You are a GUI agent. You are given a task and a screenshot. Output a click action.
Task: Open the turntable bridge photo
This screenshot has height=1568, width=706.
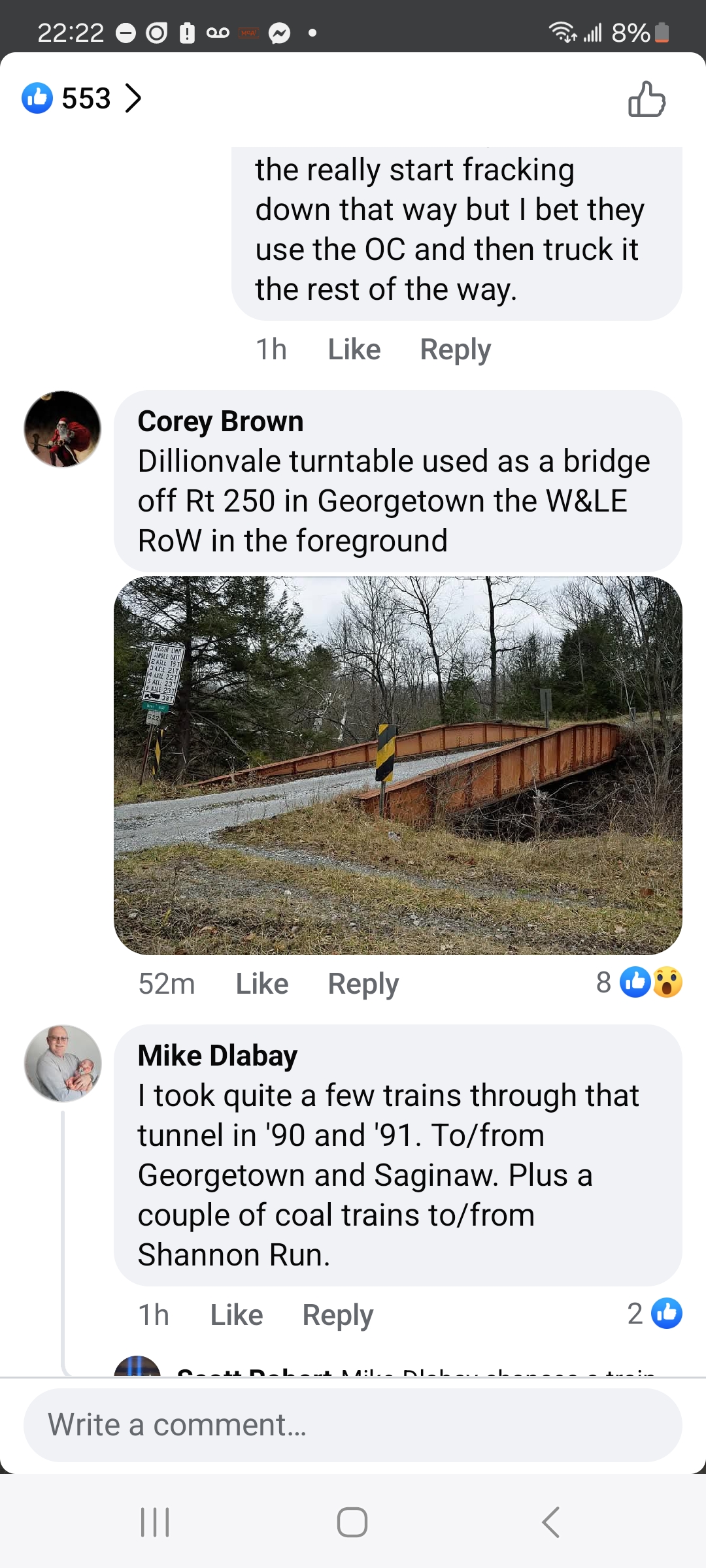(x=398, y=766)
